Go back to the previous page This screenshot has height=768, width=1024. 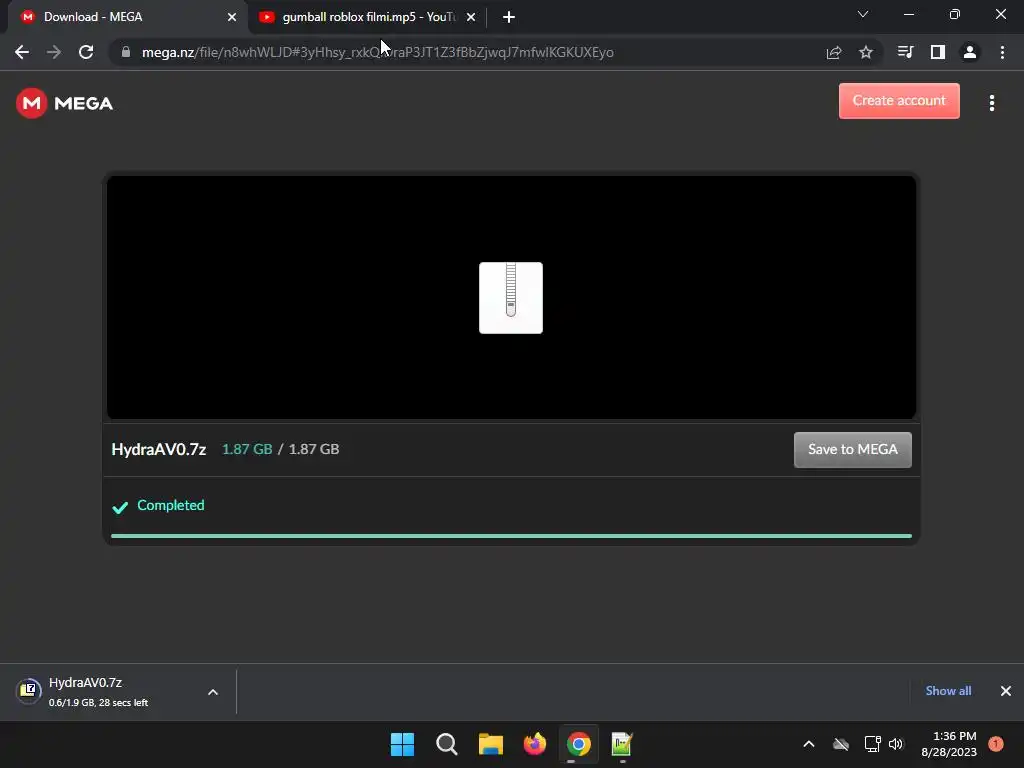22,52
